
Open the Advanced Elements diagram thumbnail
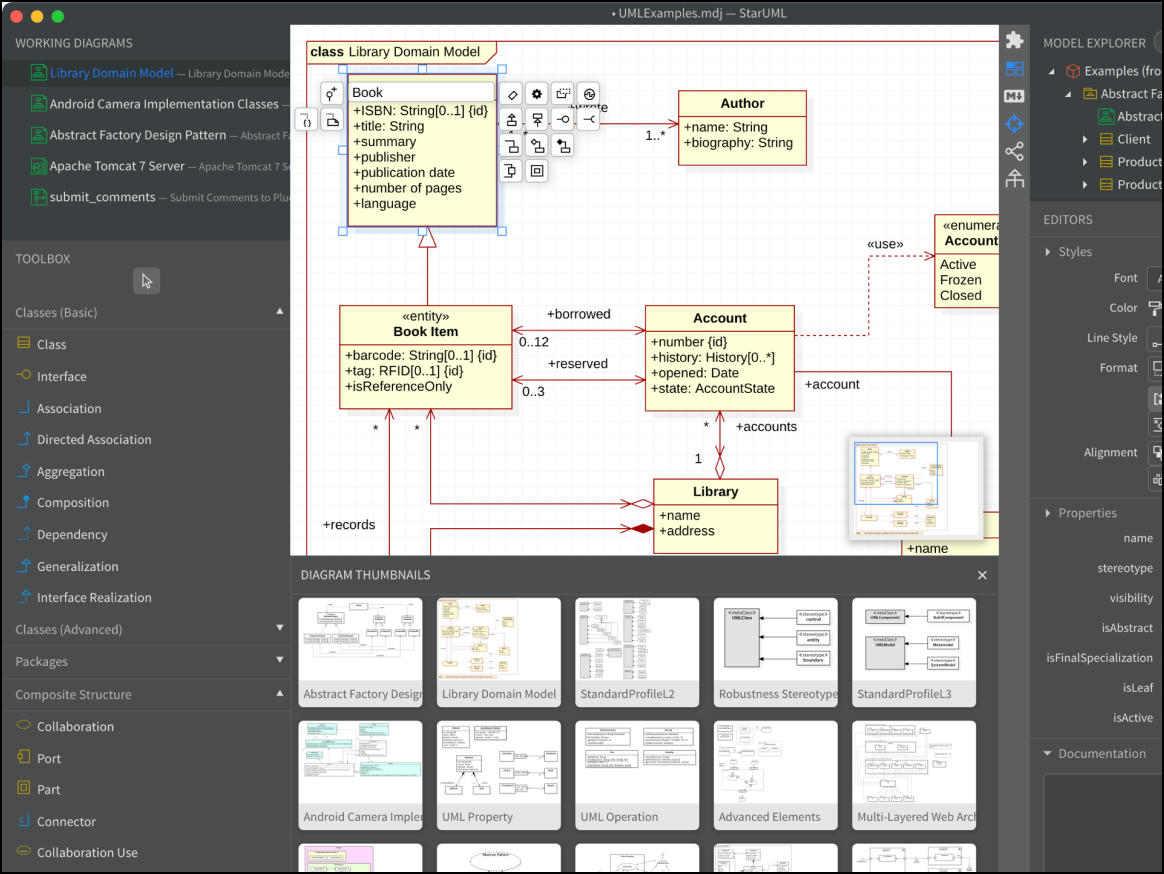pos(775,775)
